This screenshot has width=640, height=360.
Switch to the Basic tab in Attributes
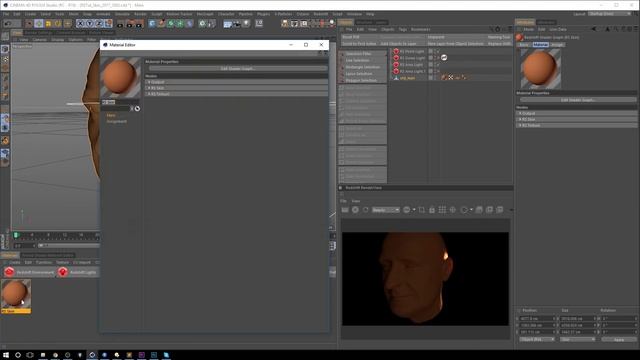[524, 44]
